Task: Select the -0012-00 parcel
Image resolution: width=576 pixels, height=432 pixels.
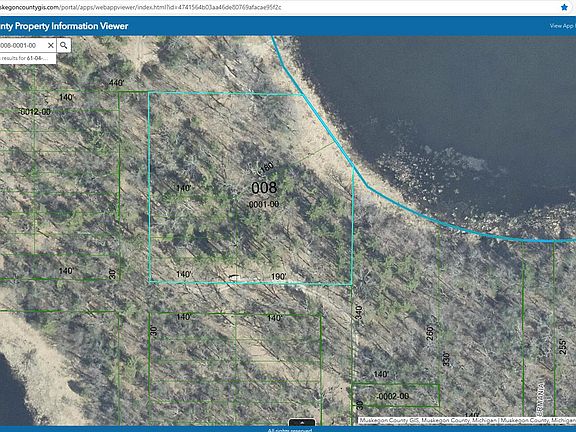Action: tap(35, 112)
